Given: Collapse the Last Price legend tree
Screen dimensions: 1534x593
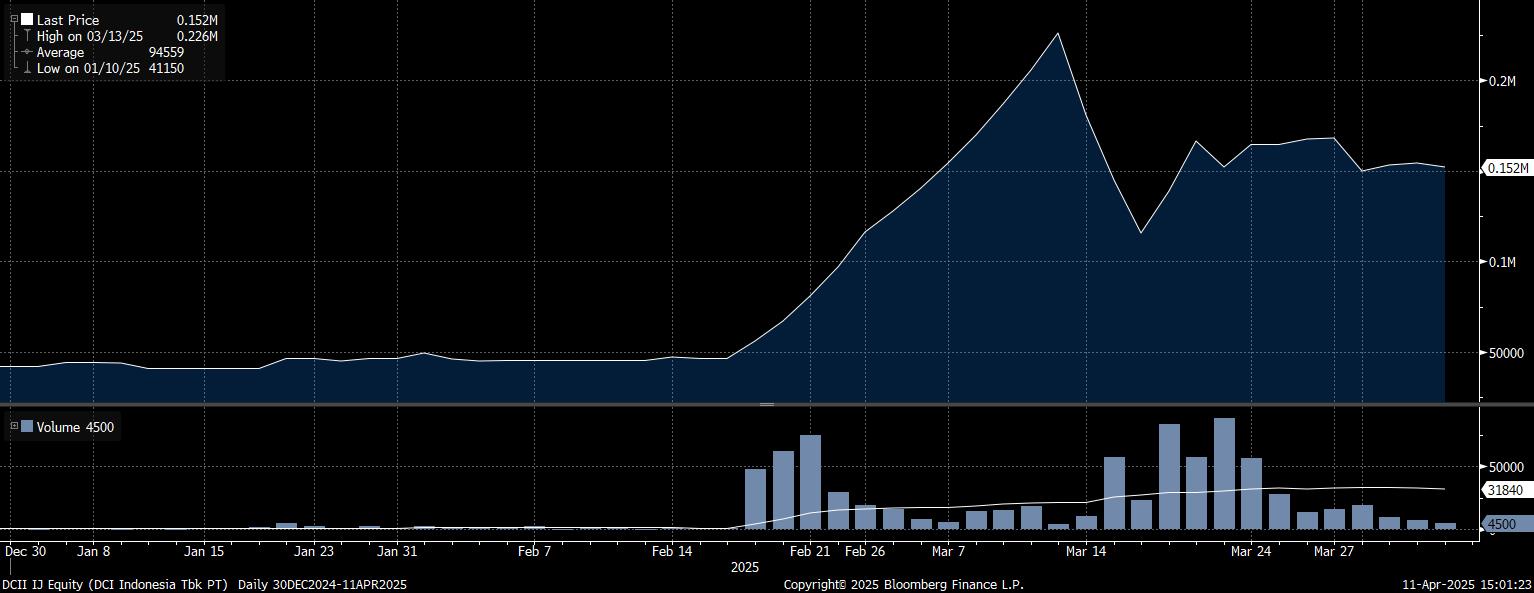Looking at the screenshot, I should (x=14, y=19).
